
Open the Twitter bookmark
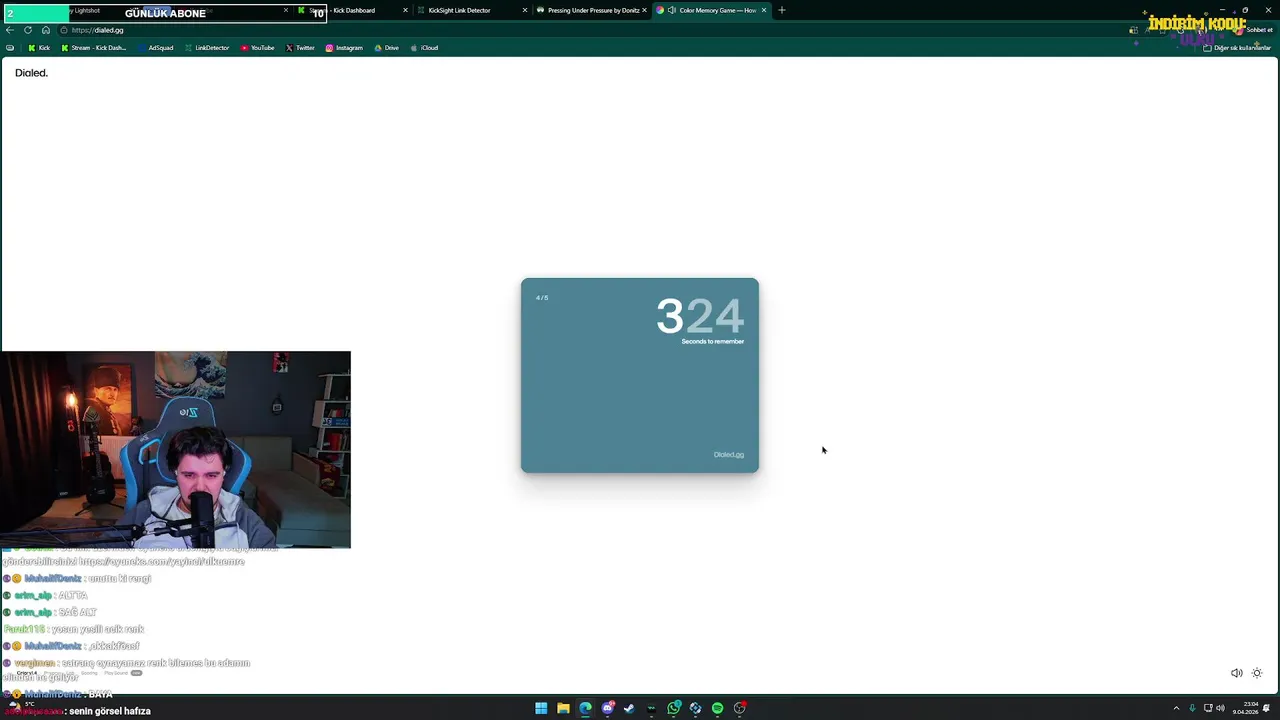pos(300,48)
